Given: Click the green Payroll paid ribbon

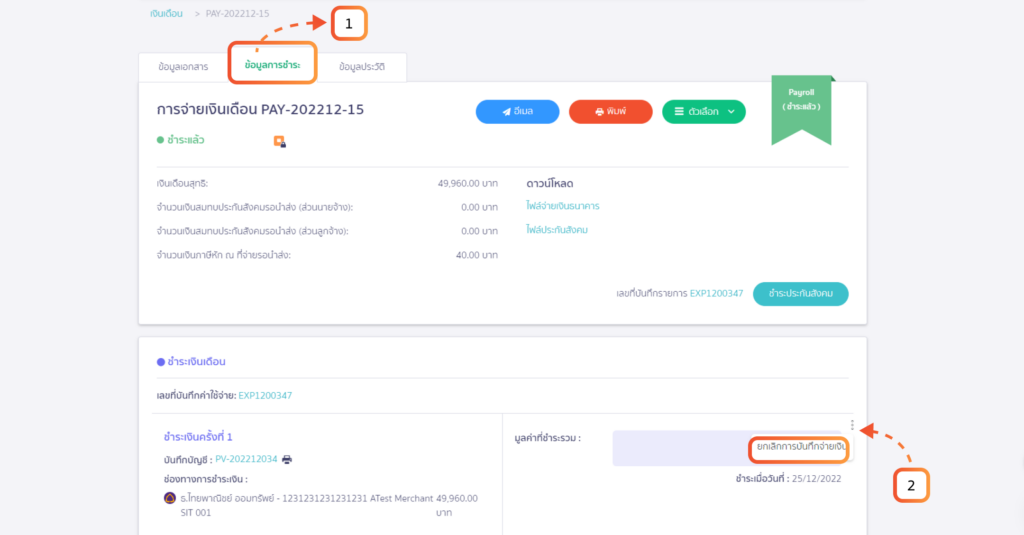Looking at the screenshot, I should (801, 108).
